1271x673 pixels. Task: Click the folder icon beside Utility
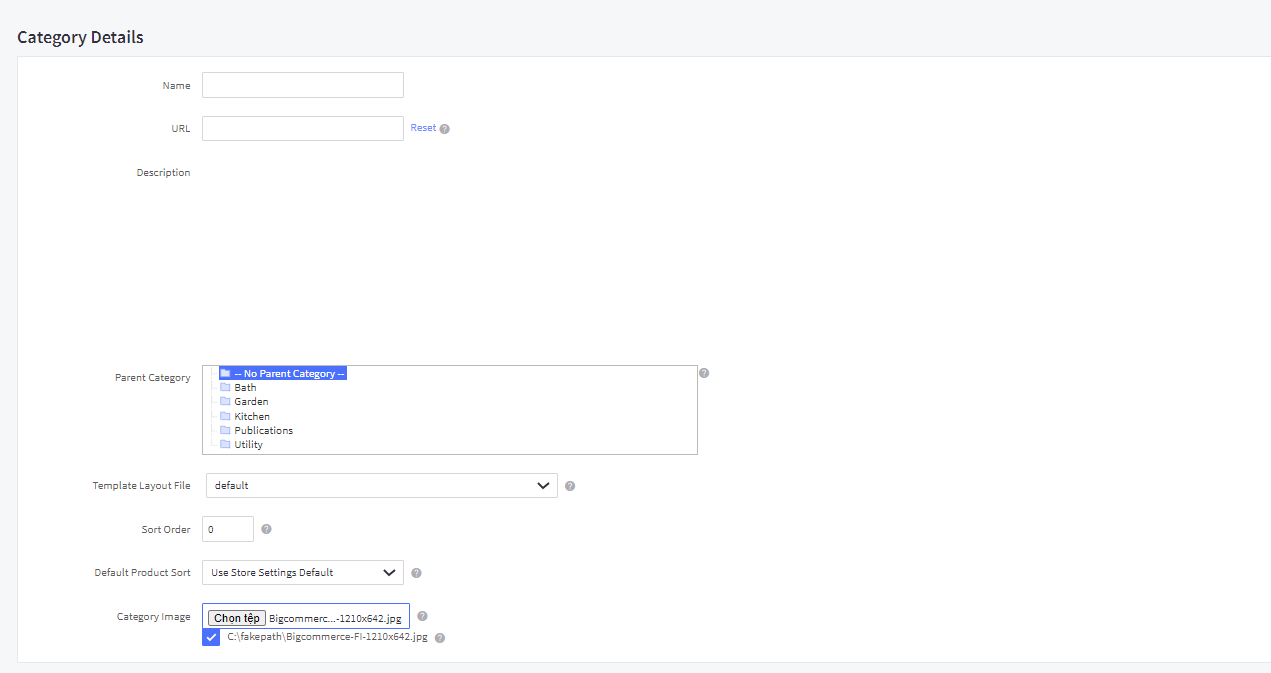[x=225, y=444]
